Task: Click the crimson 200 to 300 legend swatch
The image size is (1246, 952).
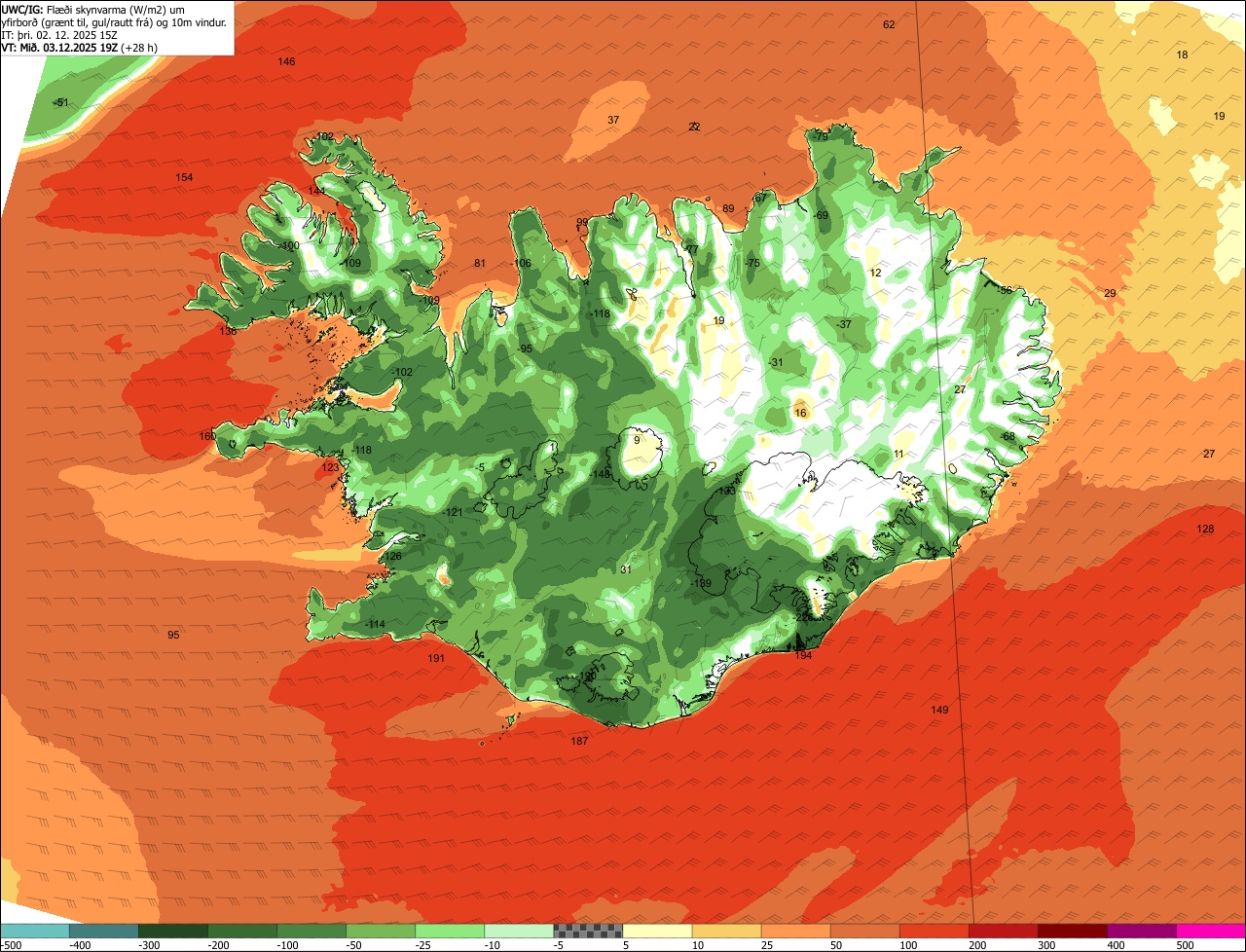Action: 1004,931
